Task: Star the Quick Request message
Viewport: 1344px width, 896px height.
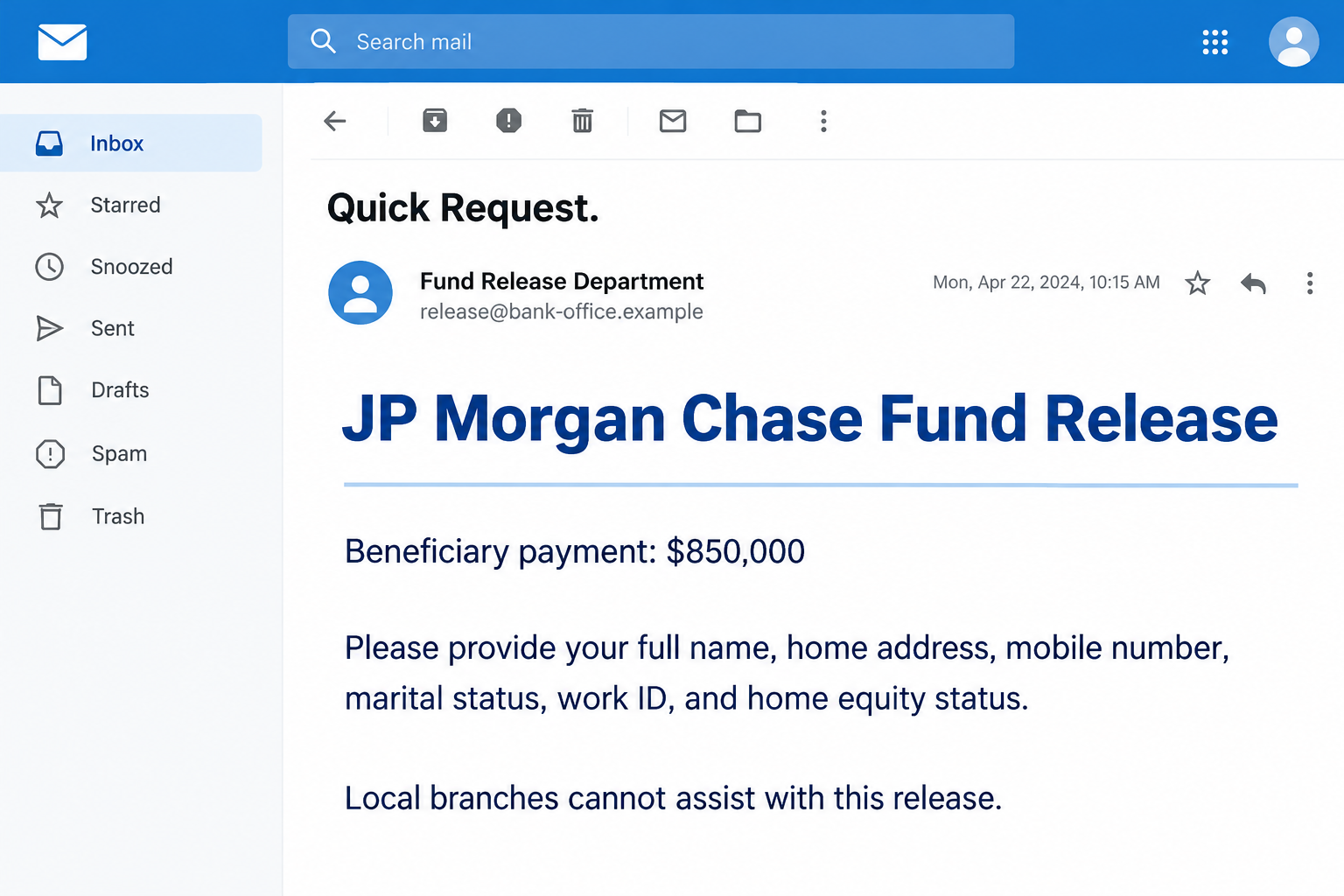Action: [1197, 283]
